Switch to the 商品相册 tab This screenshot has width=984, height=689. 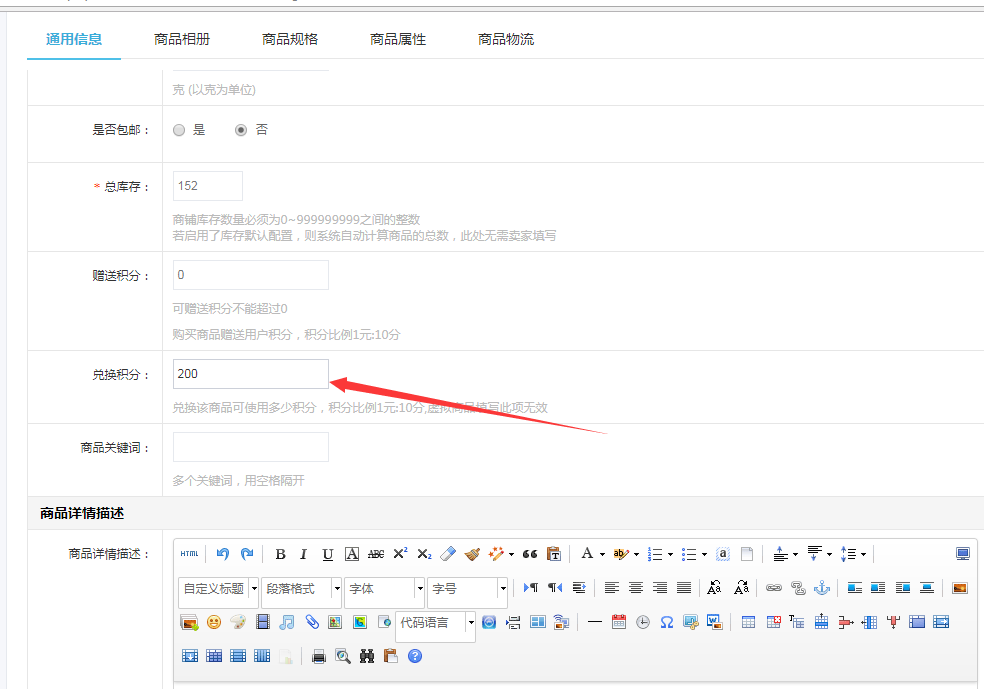[182, 39]
